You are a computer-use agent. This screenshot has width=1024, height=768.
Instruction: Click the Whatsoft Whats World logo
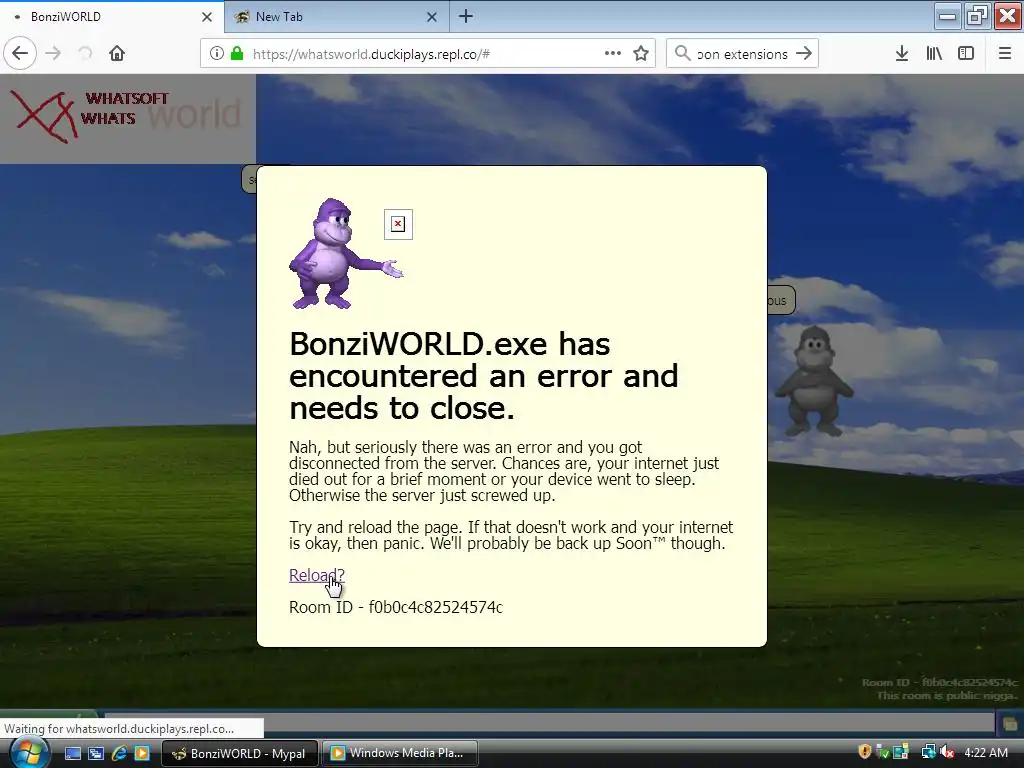(x=127, y=118)
